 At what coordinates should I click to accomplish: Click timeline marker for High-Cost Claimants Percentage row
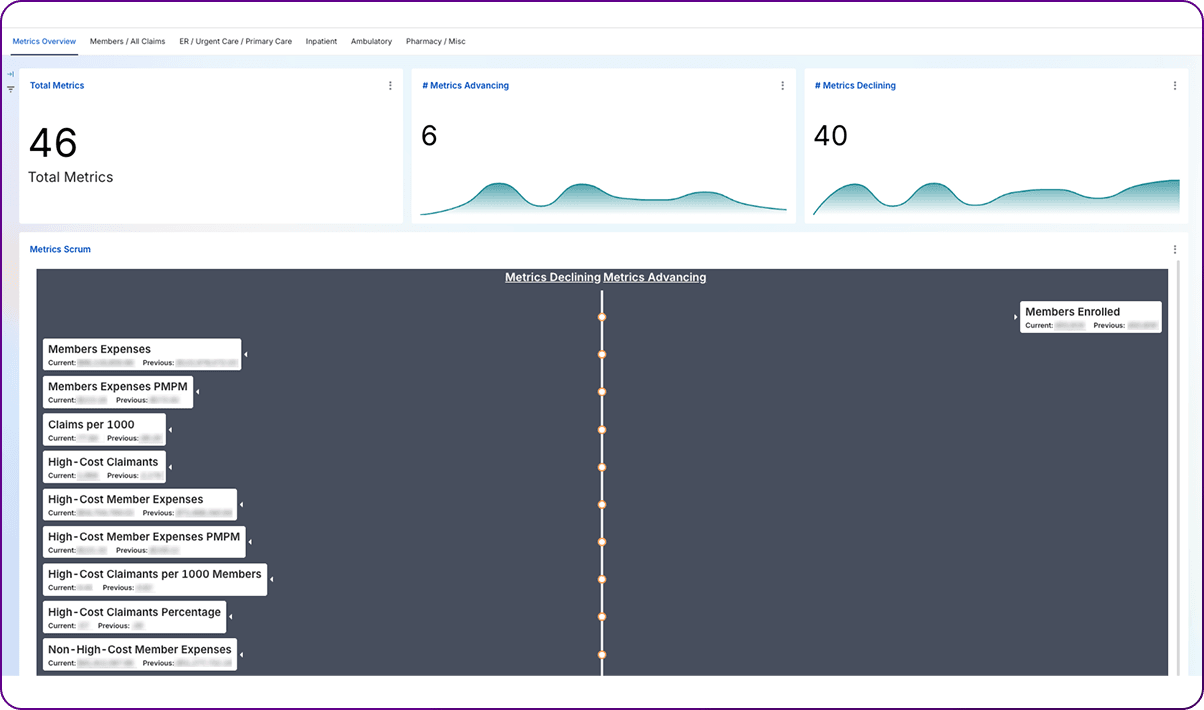pos(602,617)
